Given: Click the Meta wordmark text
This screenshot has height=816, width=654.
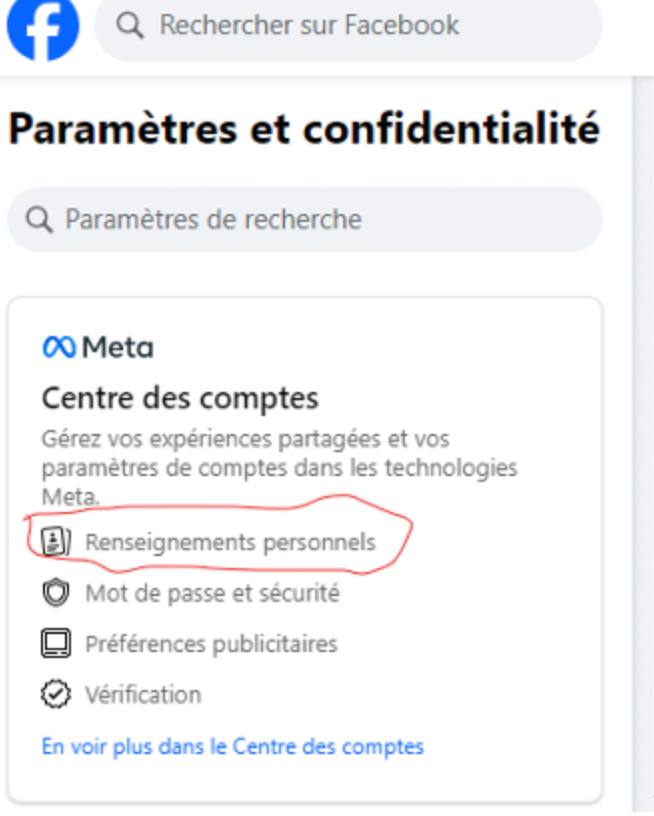Looking at the screenshot, I should (x=117, y=347).
